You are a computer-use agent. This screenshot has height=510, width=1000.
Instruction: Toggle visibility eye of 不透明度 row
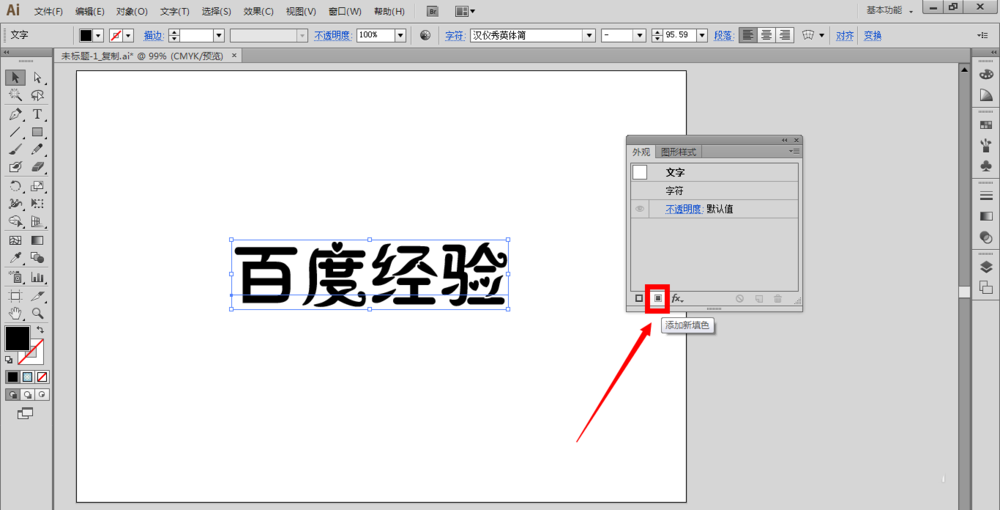[640, 208]
